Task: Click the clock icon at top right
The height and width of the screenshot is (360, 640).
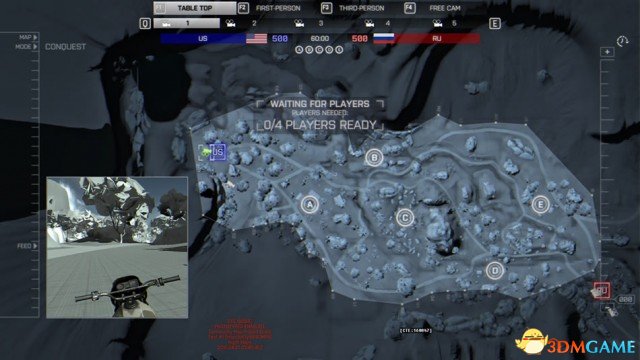Action: coord(622,41)
